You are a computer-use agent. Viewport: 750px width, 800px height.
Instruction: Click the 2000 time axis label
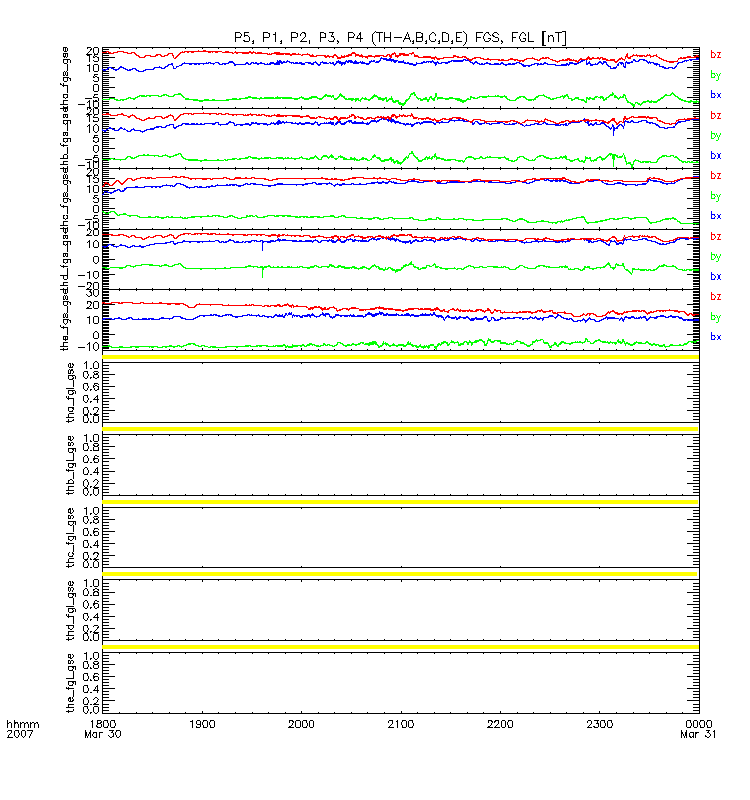click(301, 724)
